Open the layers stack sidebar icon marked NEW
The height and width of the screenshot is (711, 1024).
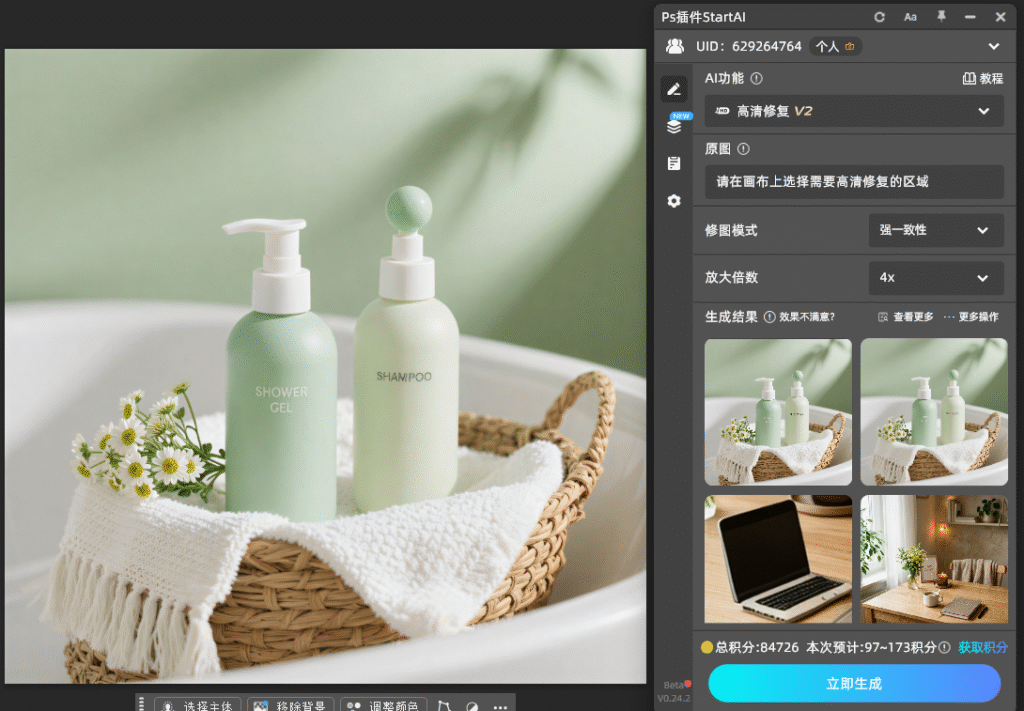pos(674,126)
